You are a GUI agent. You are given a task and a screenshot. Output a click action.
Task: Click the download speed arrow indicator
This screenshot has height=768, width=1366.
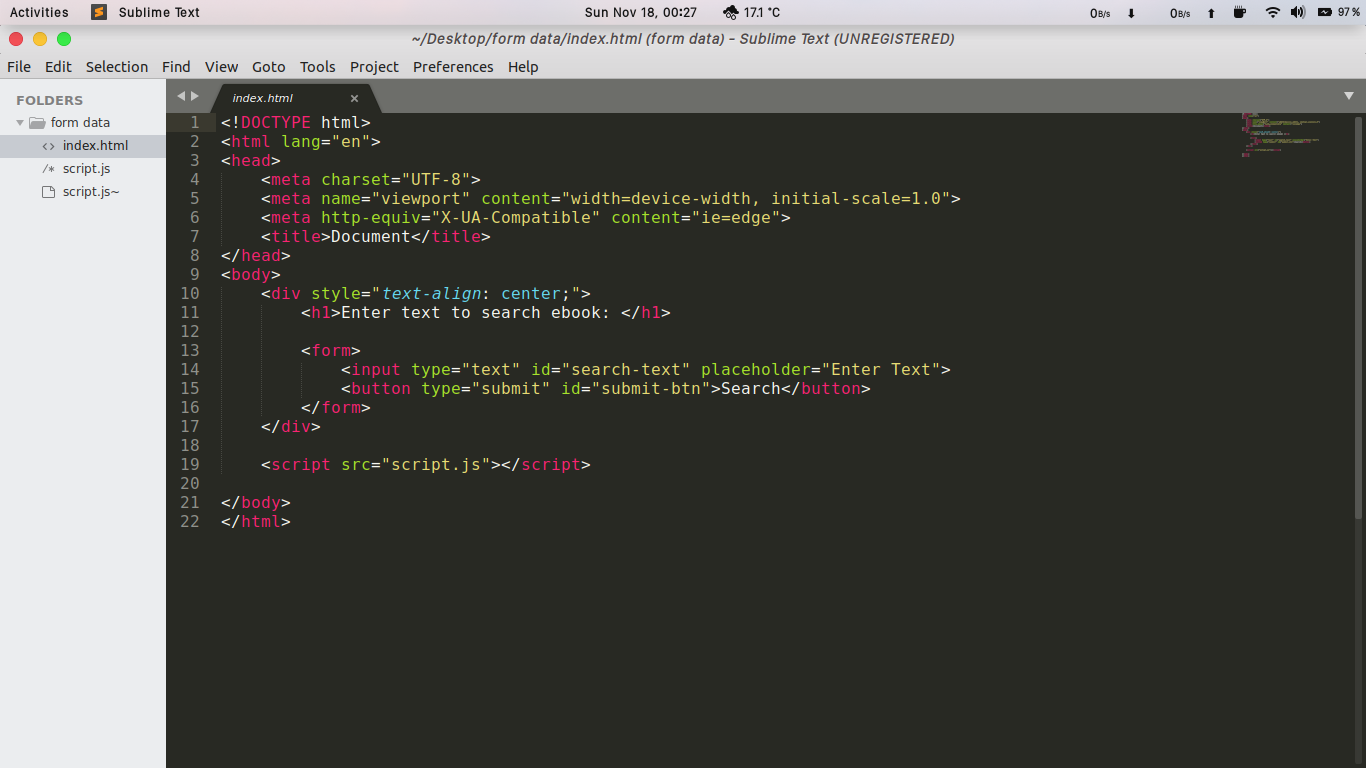coord(1131,13)
